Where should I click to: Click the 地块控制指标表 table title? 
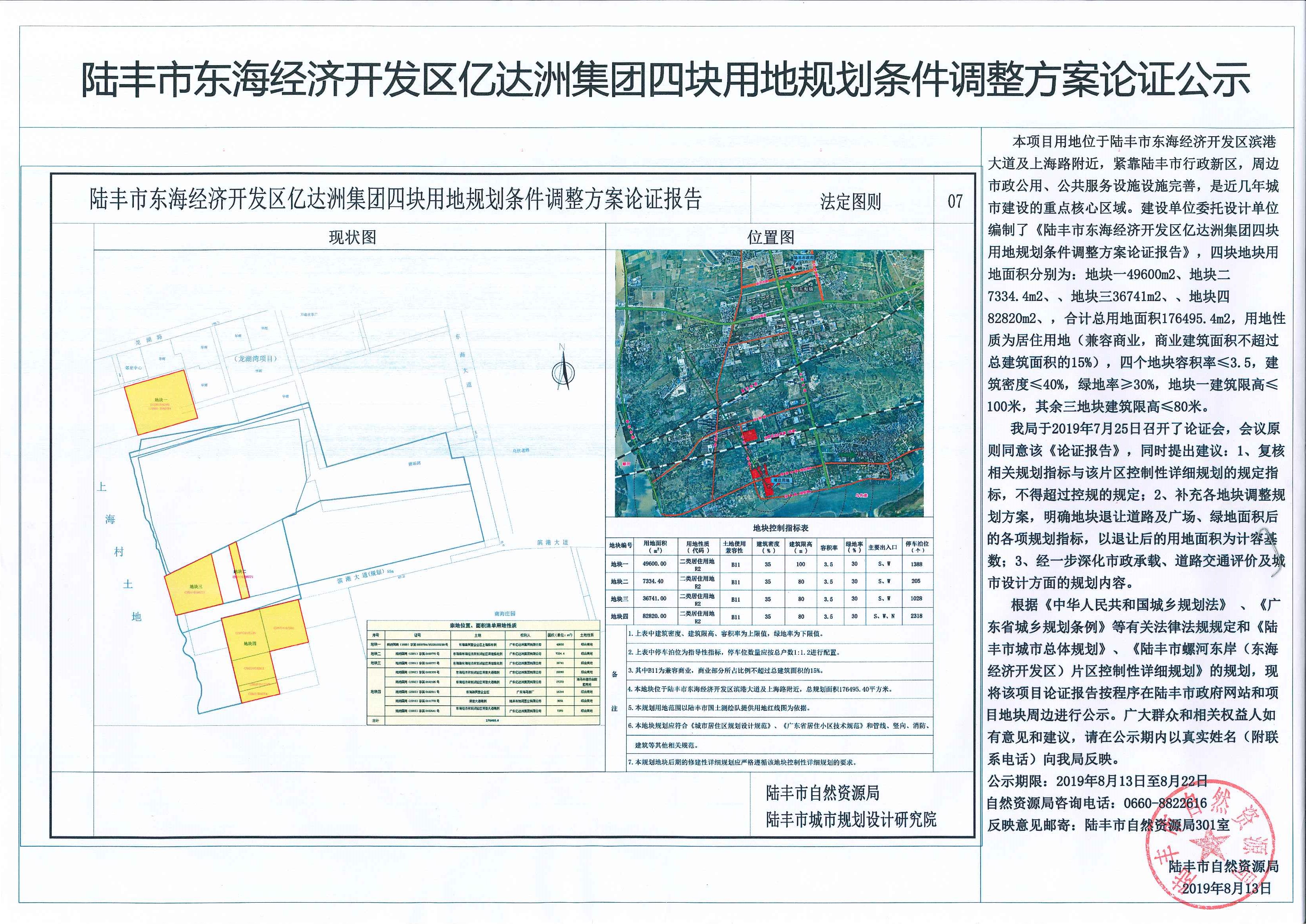[780, 528]
